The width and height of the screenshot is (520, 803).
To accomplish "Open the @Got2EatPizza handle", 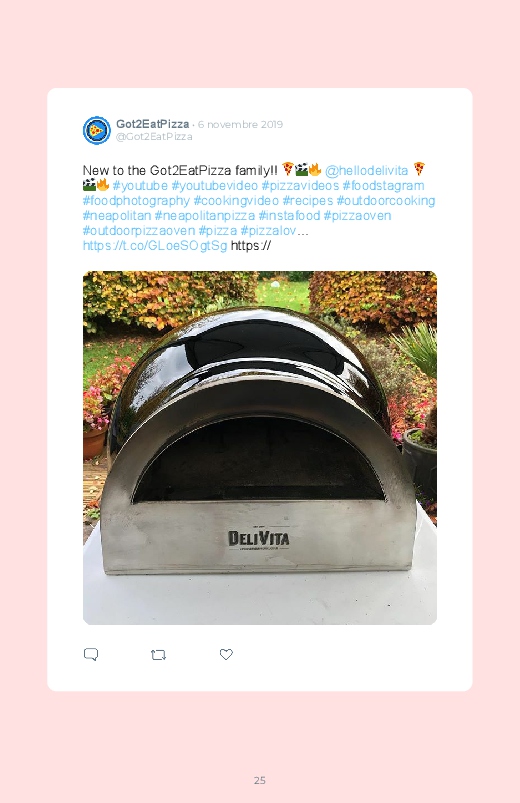I will click(154, 137).
